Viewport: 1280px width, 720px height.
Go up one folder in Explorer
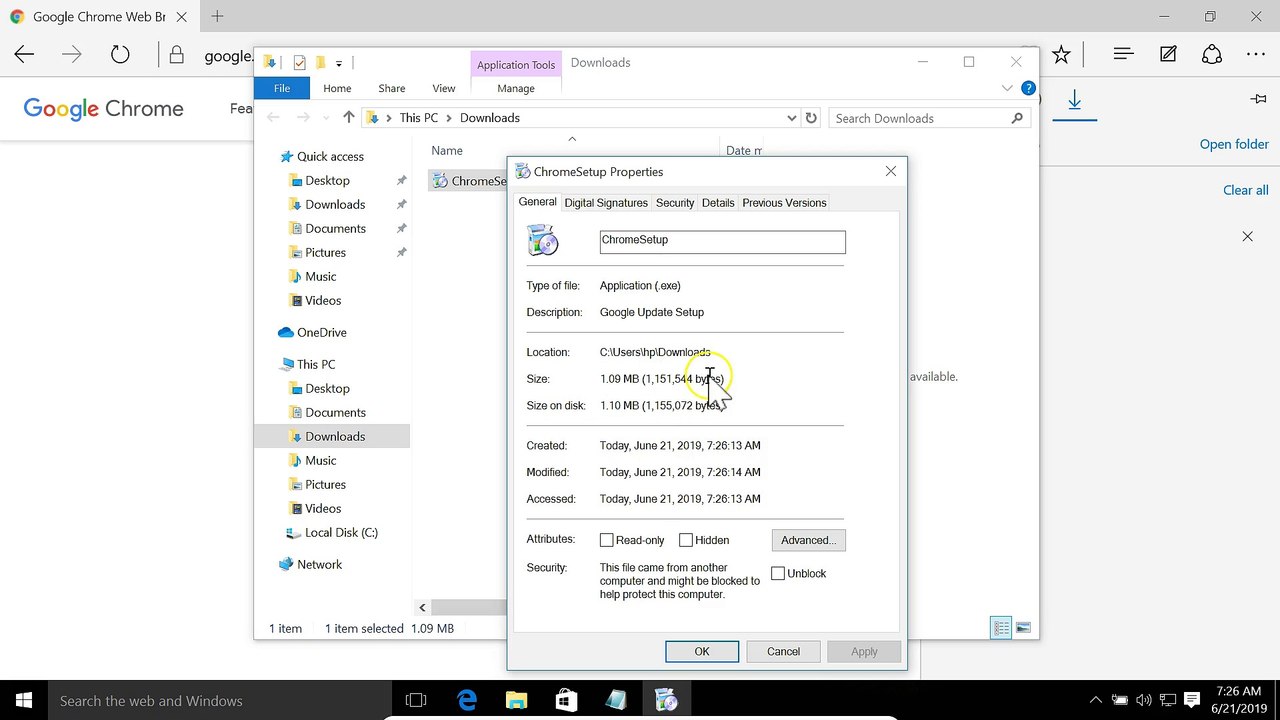click(x=348, y=117)
